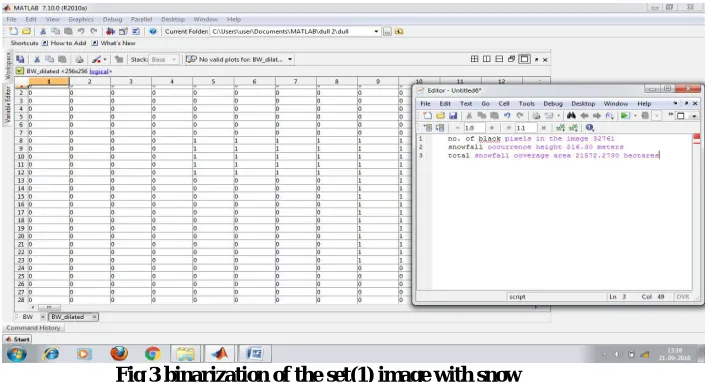The height and width of the screenshot is (382, 708).
Task: Click the MATLAB Start button
Action: (18, 339)
